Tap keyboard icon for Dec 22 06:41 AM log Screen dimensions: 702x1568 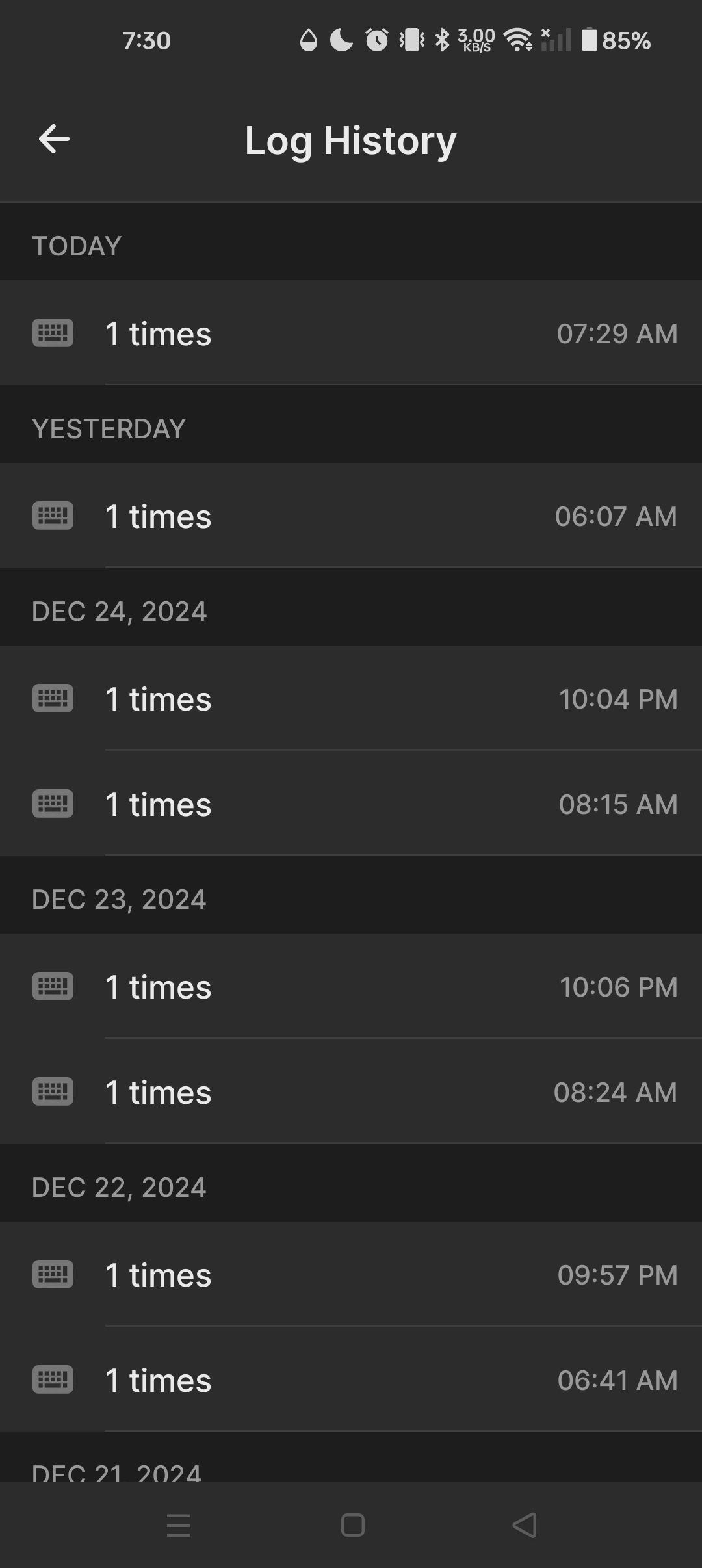pos(53,1379)
